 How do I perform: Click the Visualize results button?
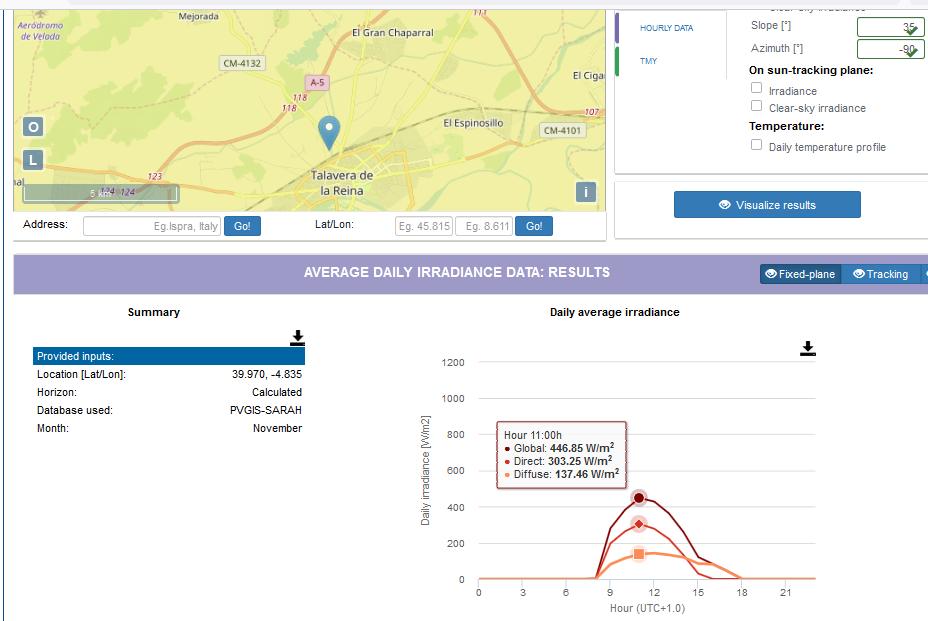[767, 205]
